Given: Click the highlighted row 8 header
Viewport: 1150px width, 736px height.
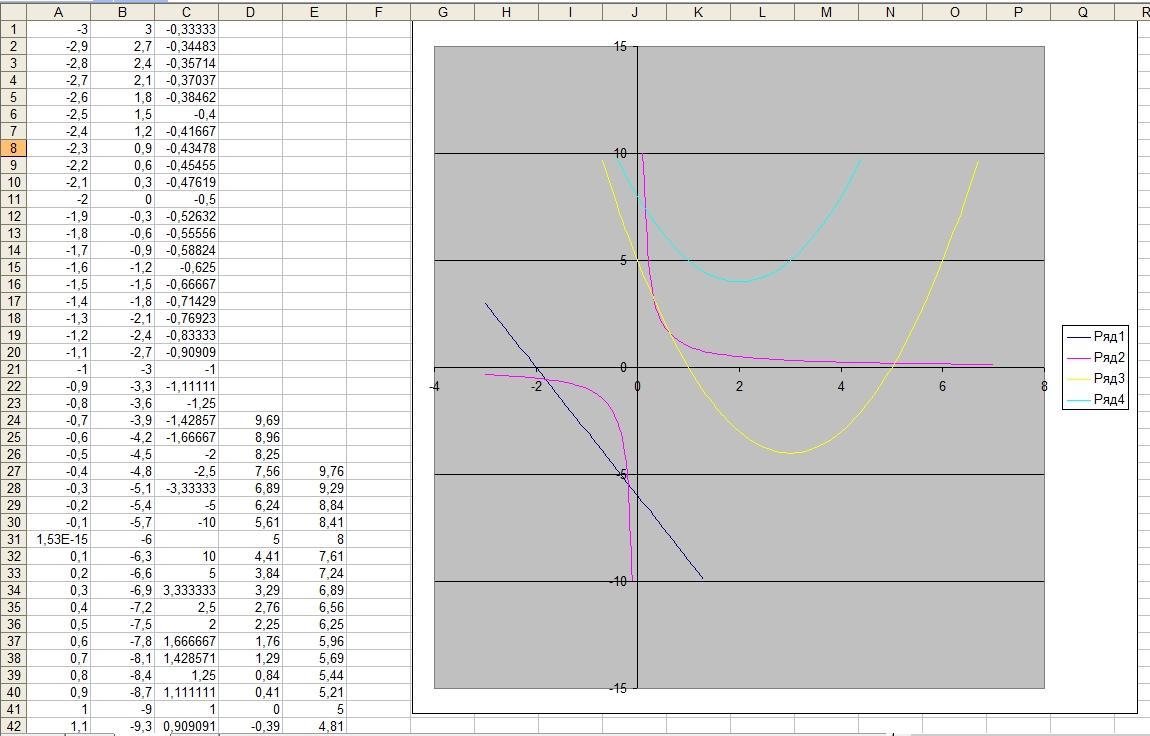Looking at the screenshot, I should pos(13,148).
